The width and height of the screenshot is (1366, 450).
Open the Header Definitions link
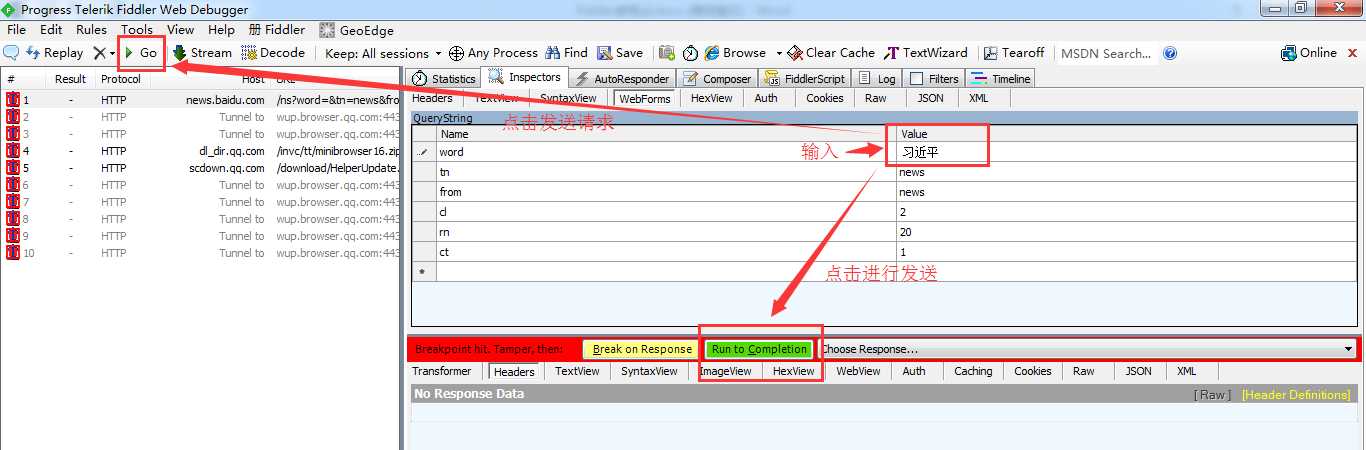point(1295,395)
